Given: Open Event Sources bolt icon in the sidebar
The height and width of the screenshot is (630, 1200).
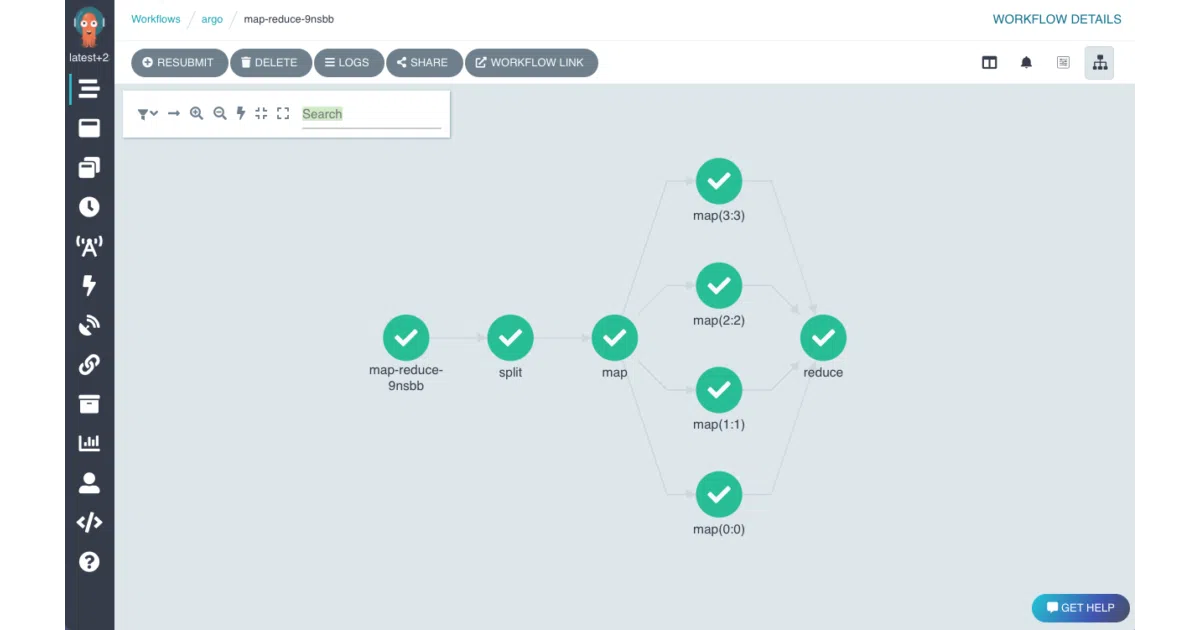Looking at the screenshot, I should coord(89,286).
